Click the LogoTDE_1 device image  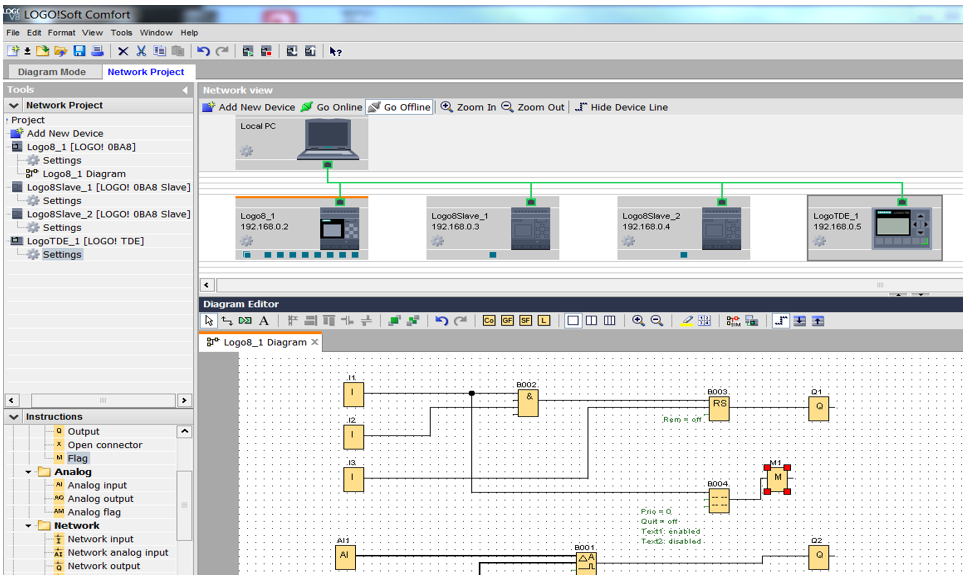click(x=901, y=228)
